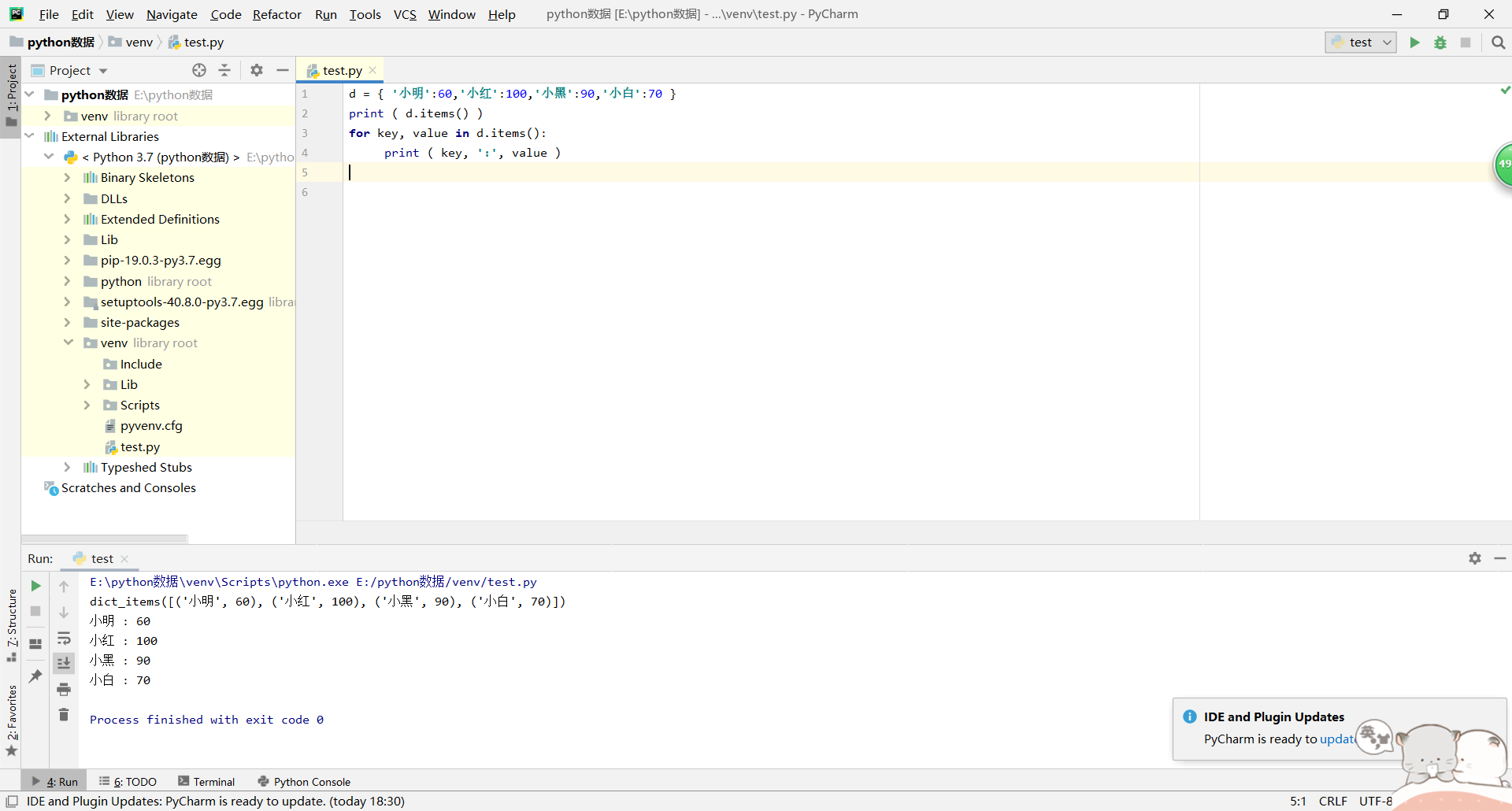The width and height of the screenshot is (1512, 811).
Task: Open the Refactor menu
Action: pos(277,14)
